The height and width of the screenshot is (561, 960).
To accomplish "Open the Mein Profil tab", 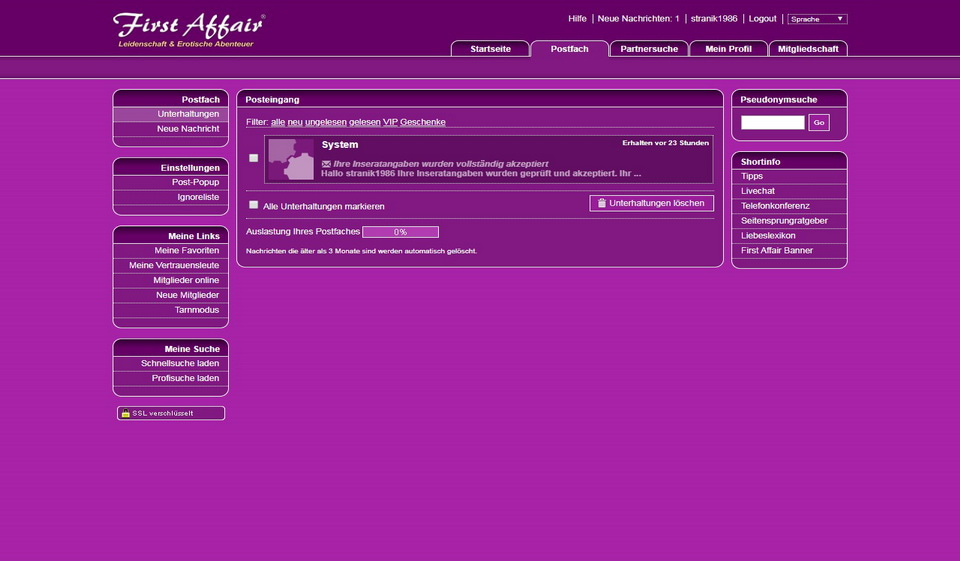I will click(x=728, y=49).
